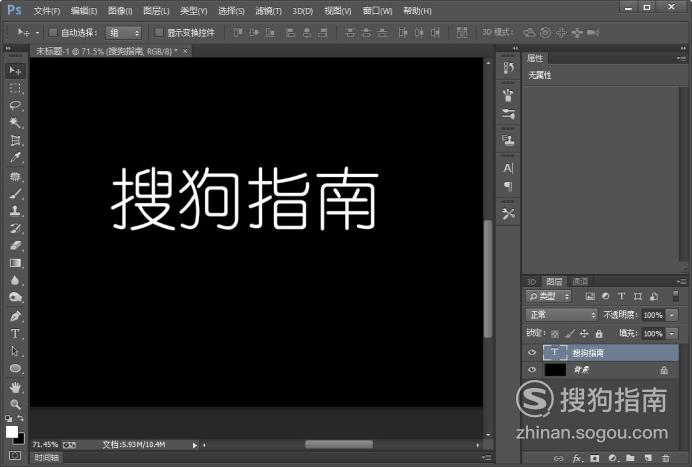
Task: Open the 文件(F) menu
Action: 47,11
